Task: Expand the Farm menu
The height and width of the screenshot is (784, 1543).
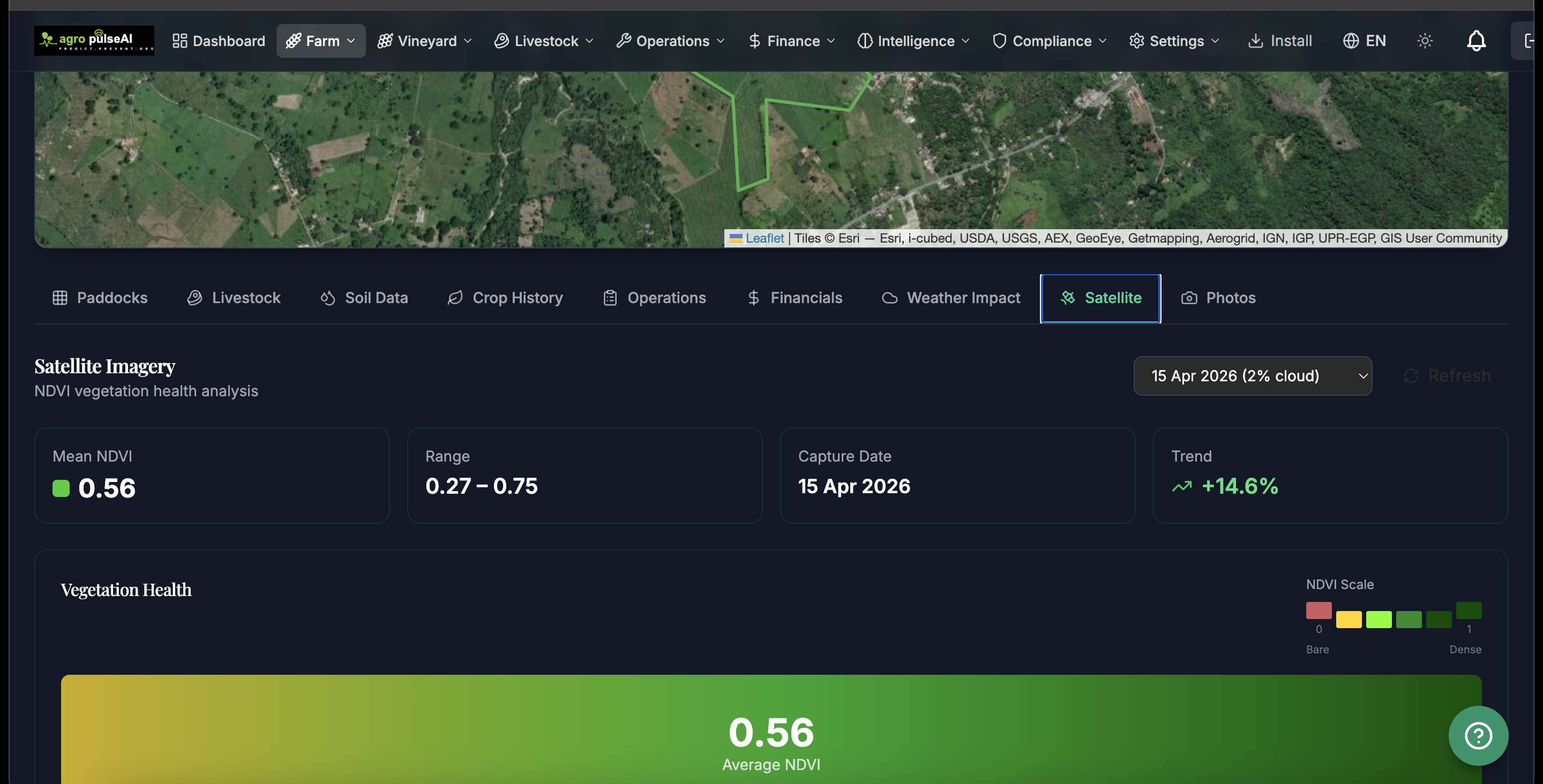Action: pos(320,41)
